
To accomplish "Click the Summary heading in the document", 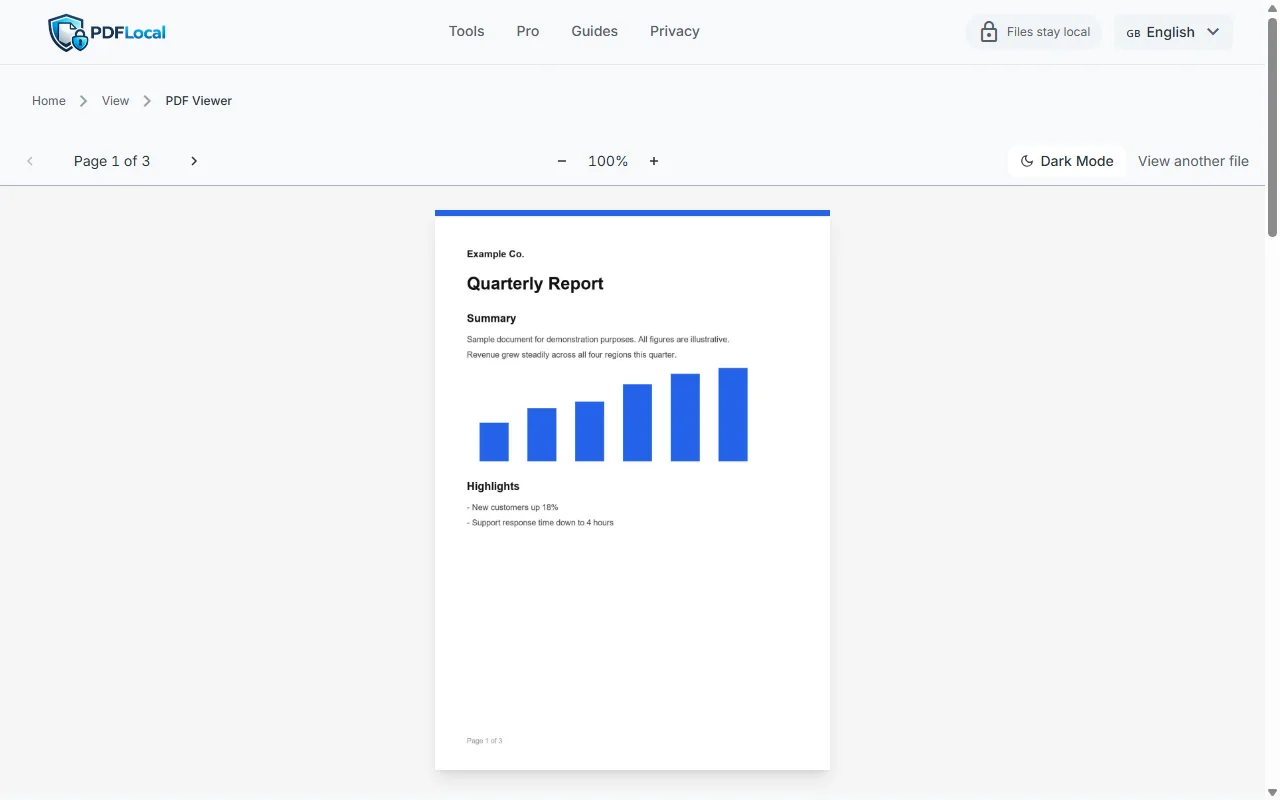I will [x=491, y=318].
